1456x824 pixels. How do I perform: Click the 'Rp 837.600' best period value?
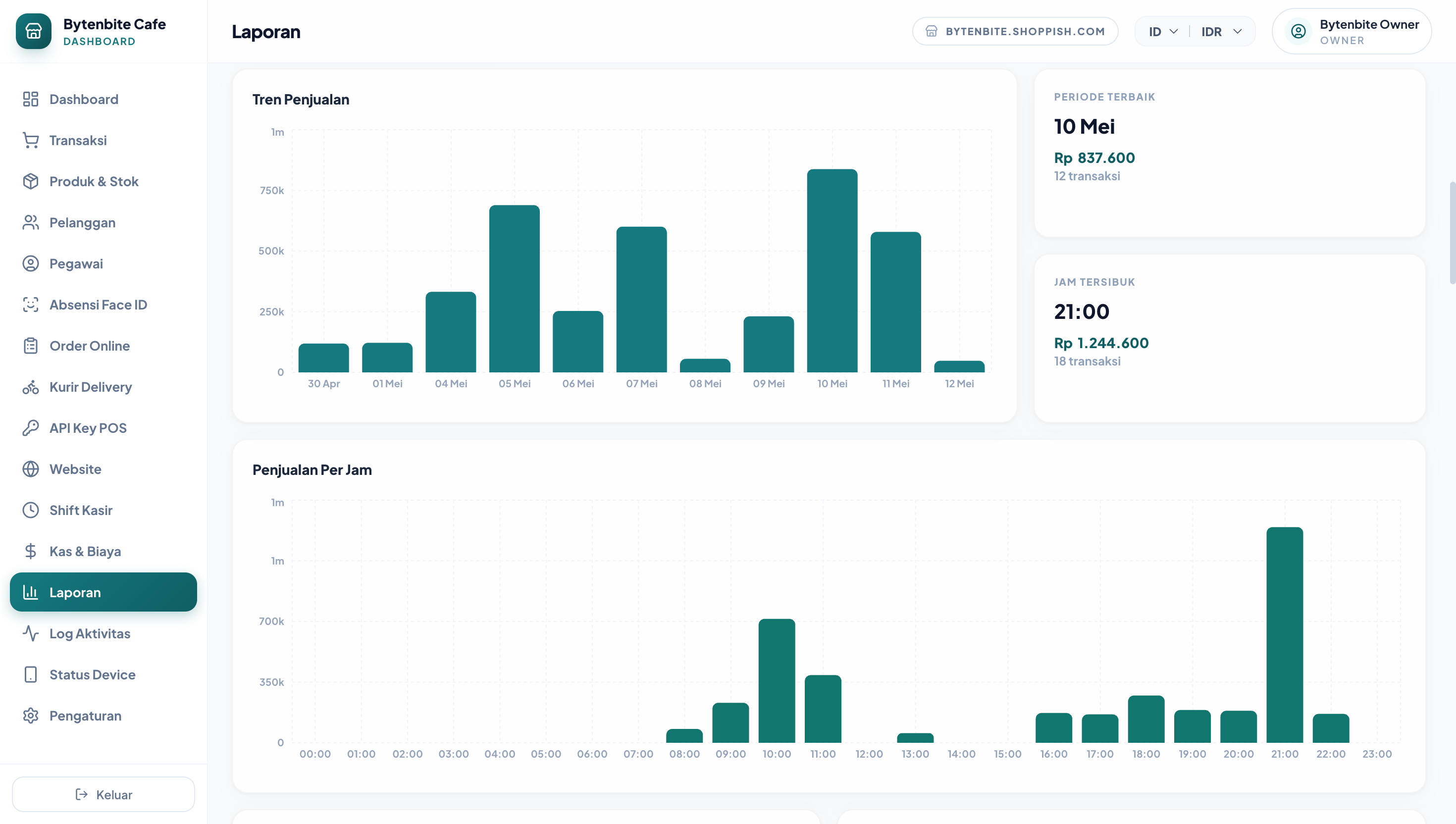point(1094,158)
